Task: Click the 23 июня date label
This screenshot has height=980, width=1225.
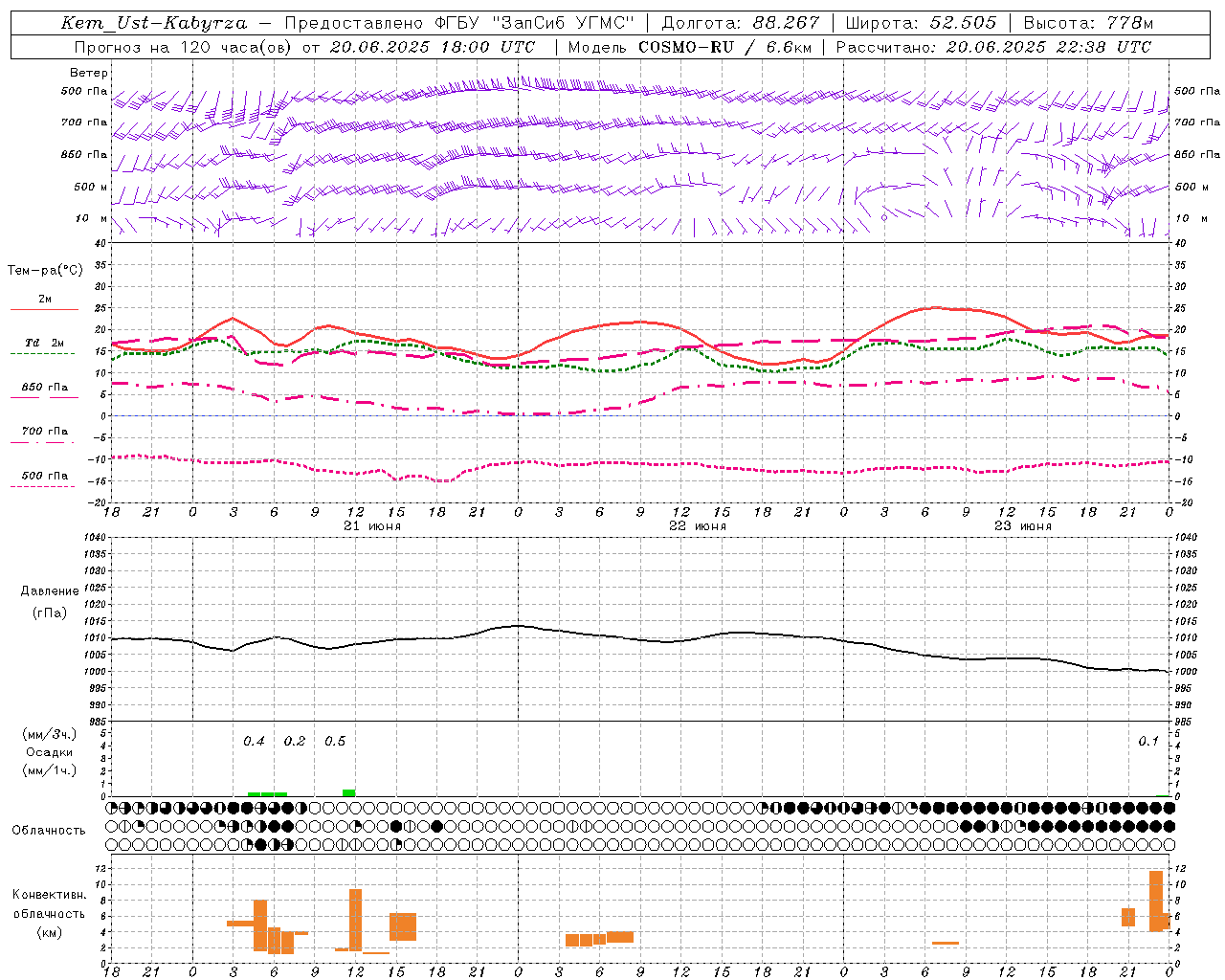Action: pos(1023,526)
